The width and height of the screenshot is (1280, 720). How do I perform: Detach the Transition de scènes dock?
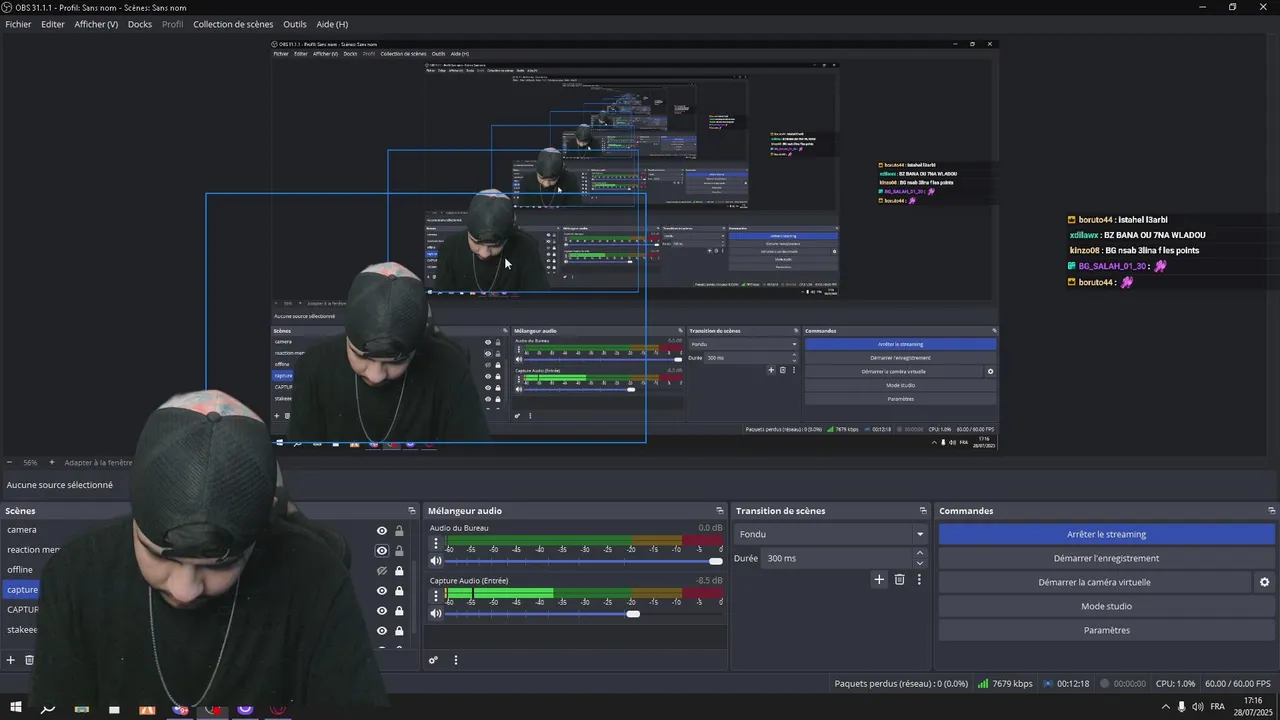pyautogui.click(x=923, y=511)
